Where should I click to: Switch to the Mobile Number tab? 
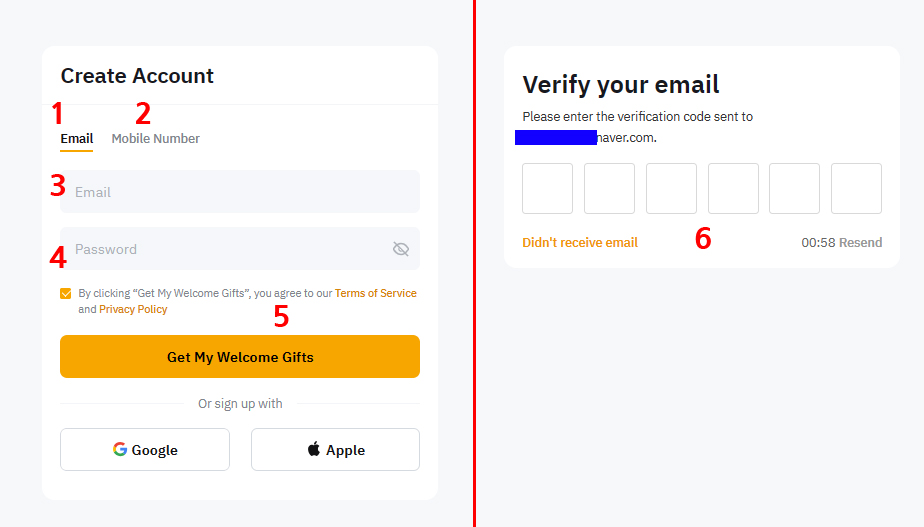click(x=155, y=139)
